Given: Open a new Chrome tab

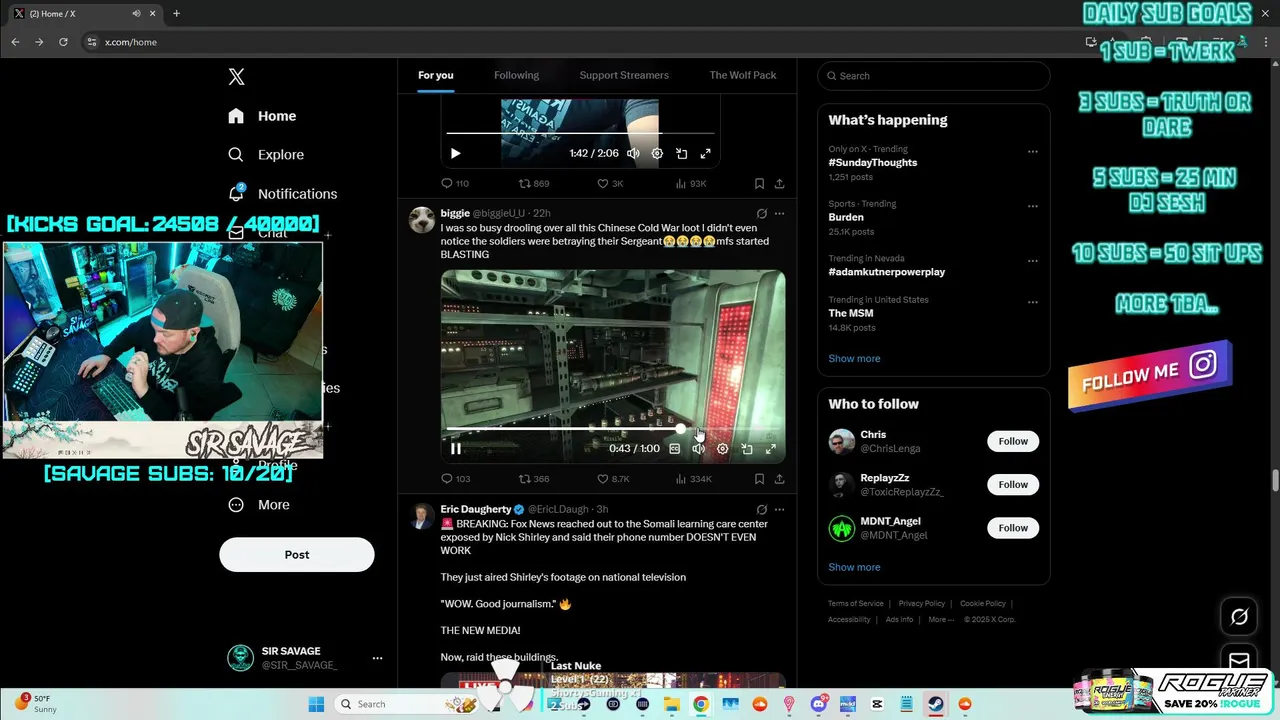Looking at the screenshot, I should (x=176, y=14).
